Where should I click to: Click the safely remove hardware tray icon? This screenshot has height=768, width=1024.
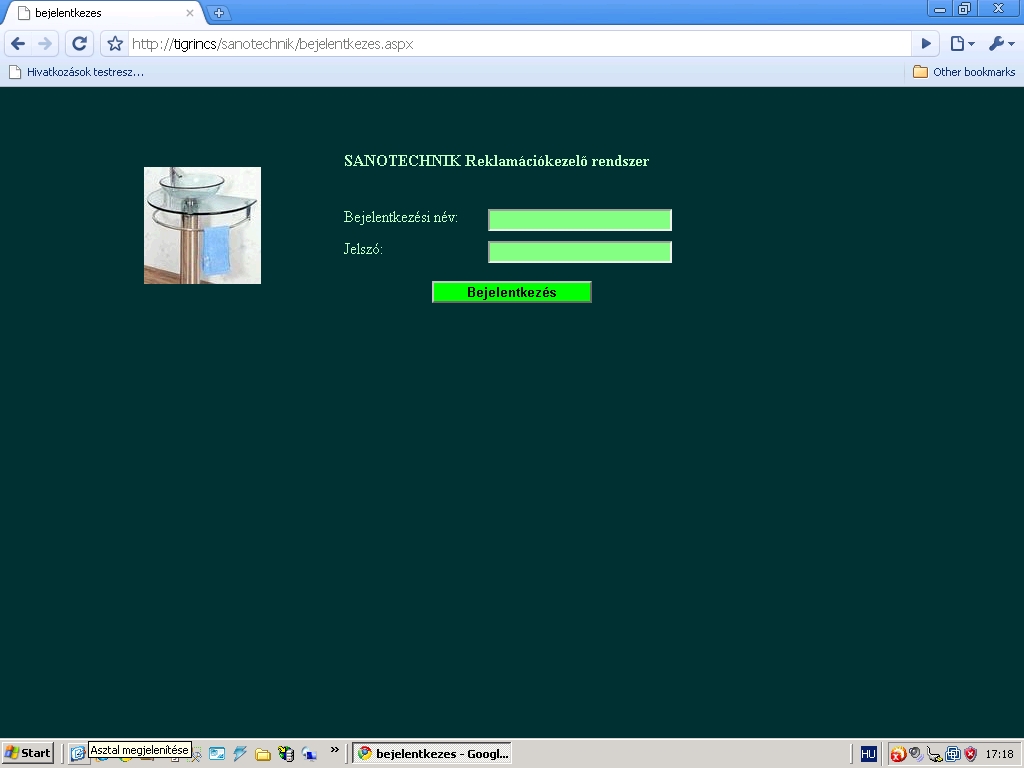(x=935, y=754)
